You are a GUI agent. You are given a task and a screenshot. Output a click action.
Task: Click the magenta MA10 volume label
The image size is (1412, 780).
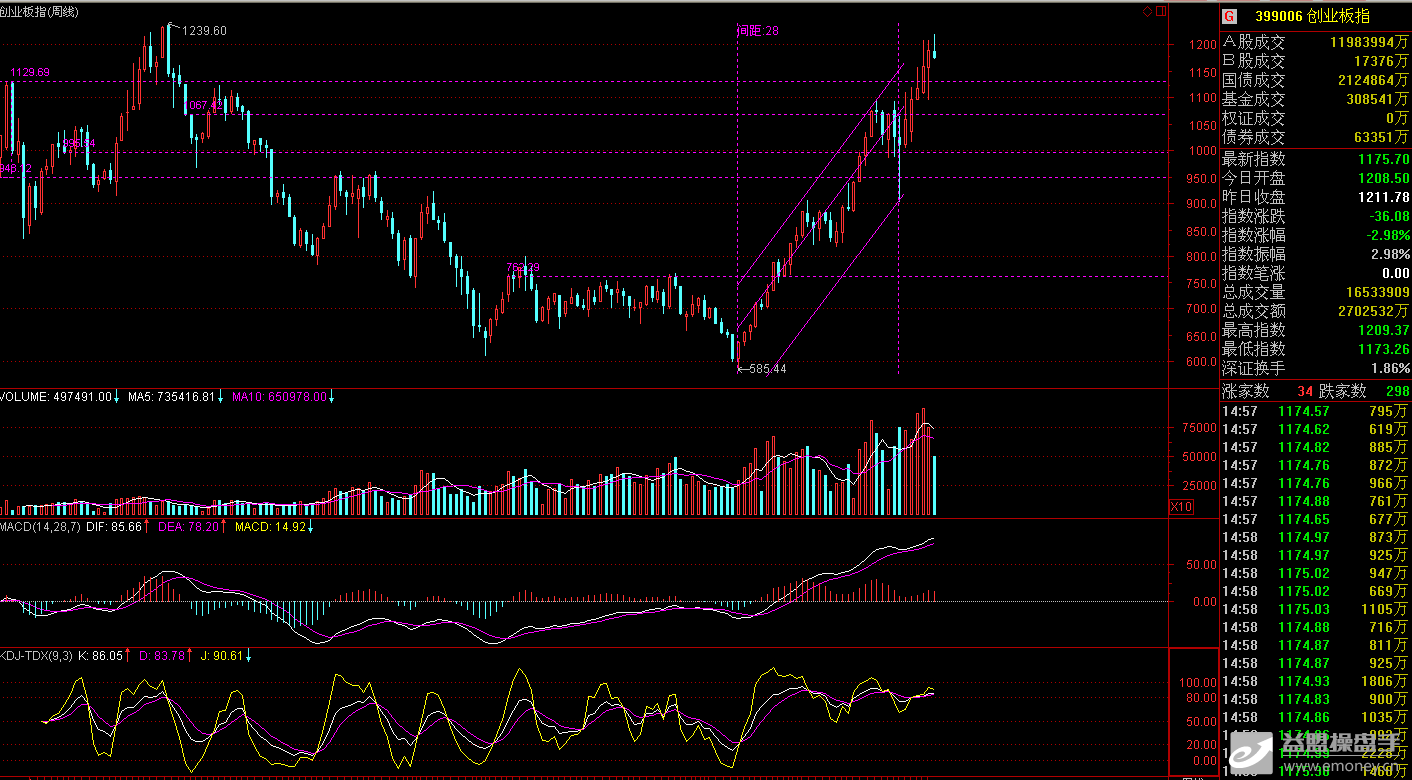click(279, 397)
